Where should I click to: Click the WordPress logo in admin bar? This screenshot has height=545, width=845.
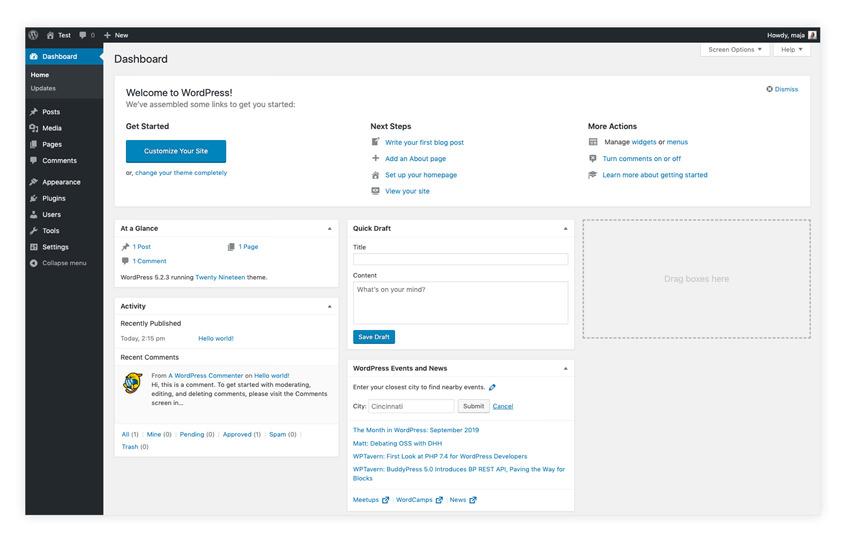(33, 35)
